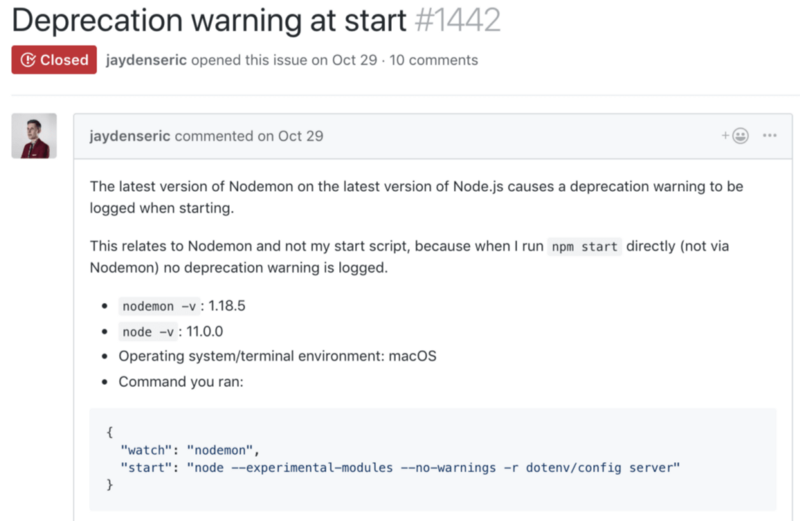Click jaydenseric's avatar thumbnail
Viewport: 800px width, 521px height.
pyautogui.click(x=34, y=136)
